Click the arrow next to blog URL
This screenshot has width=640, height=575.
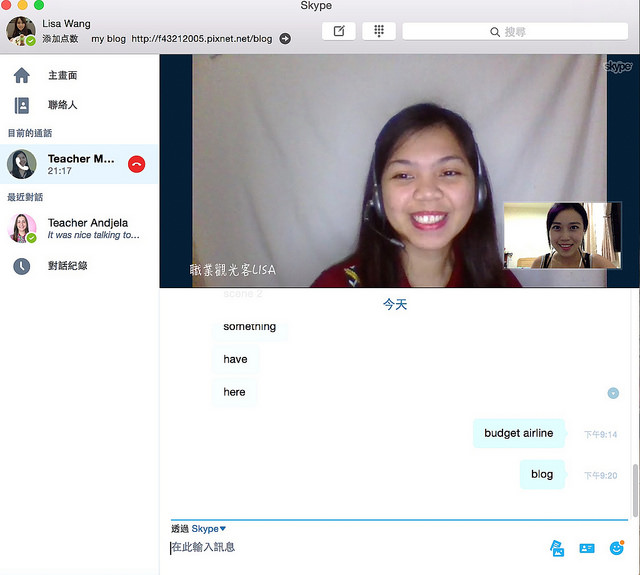tap(285, 39)
